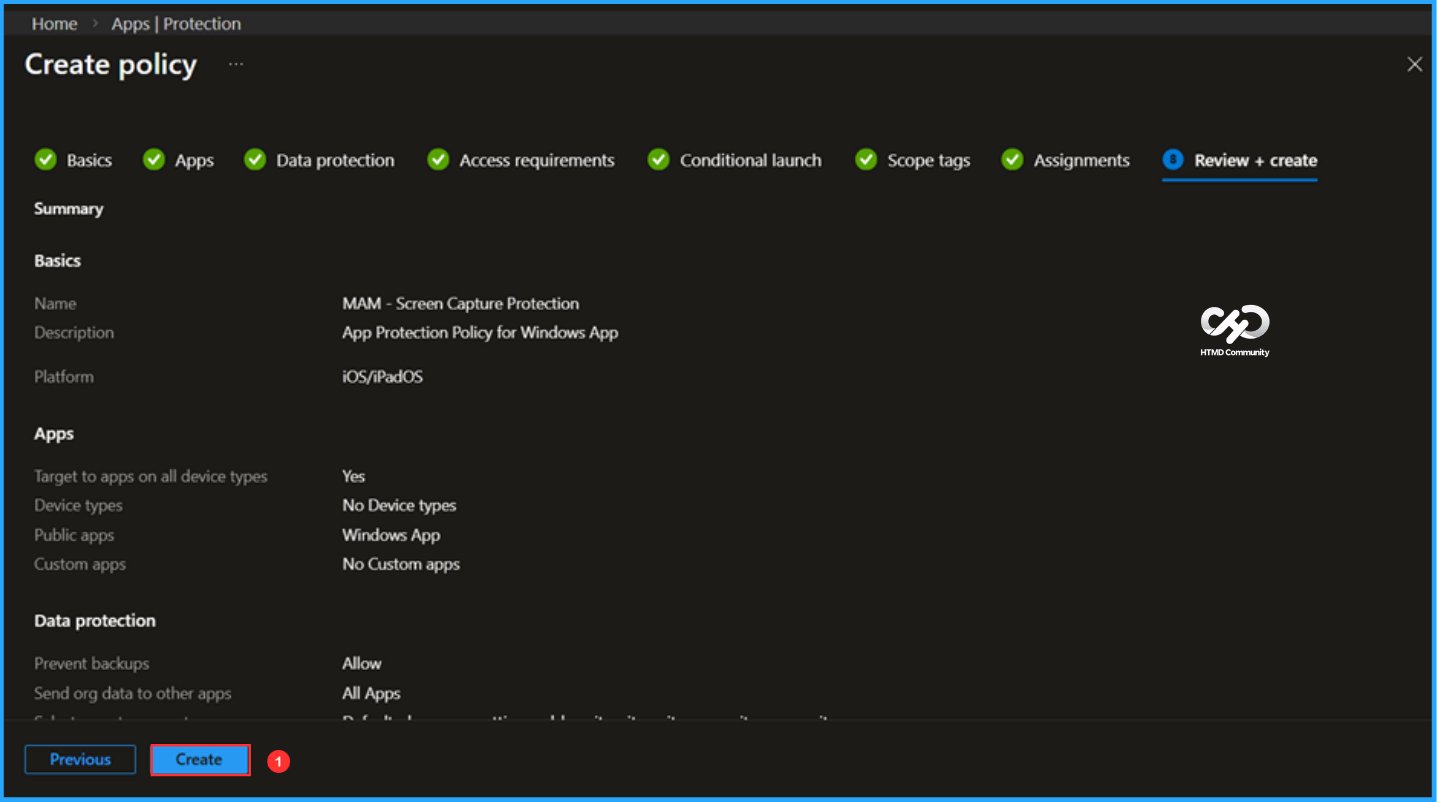The image size is (1437, 802).
Task: Open the Access requirements step
Action: tap(537, 160)
